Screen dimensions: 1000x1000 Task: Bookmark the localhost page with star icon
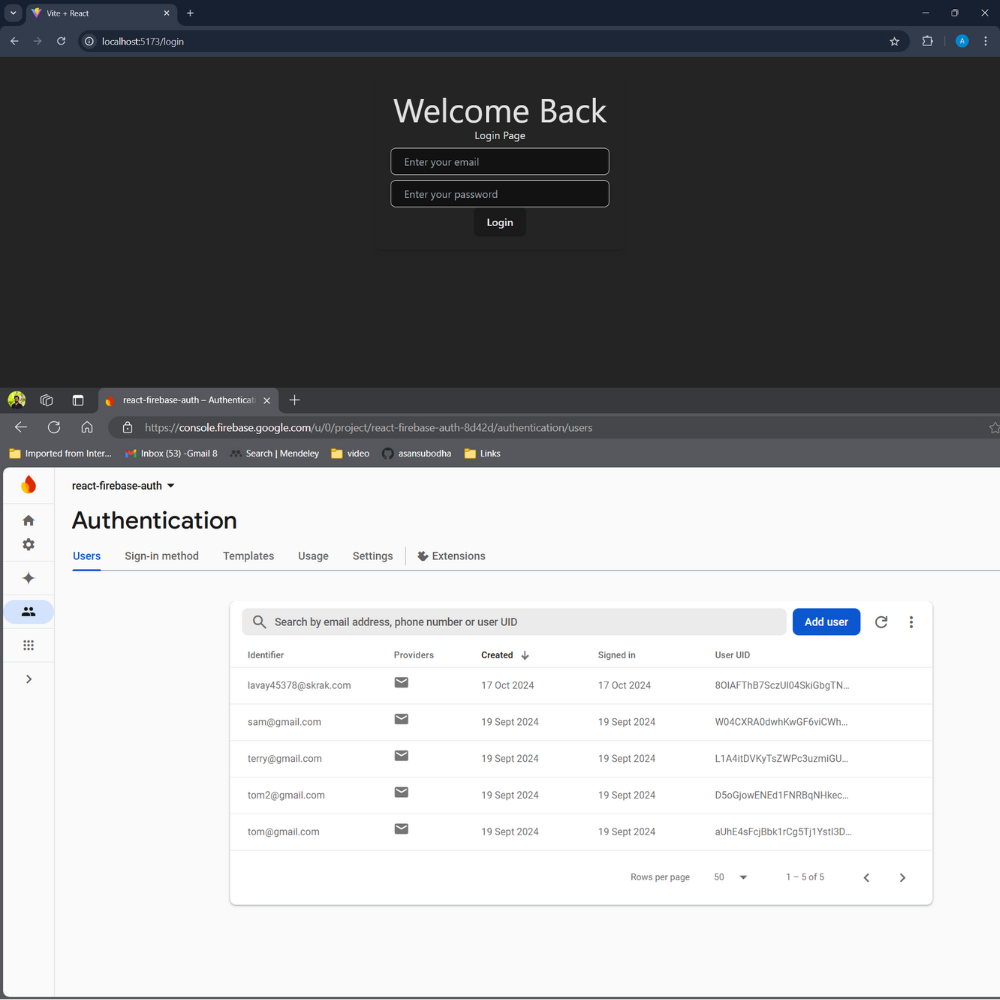tap(894, 41)
